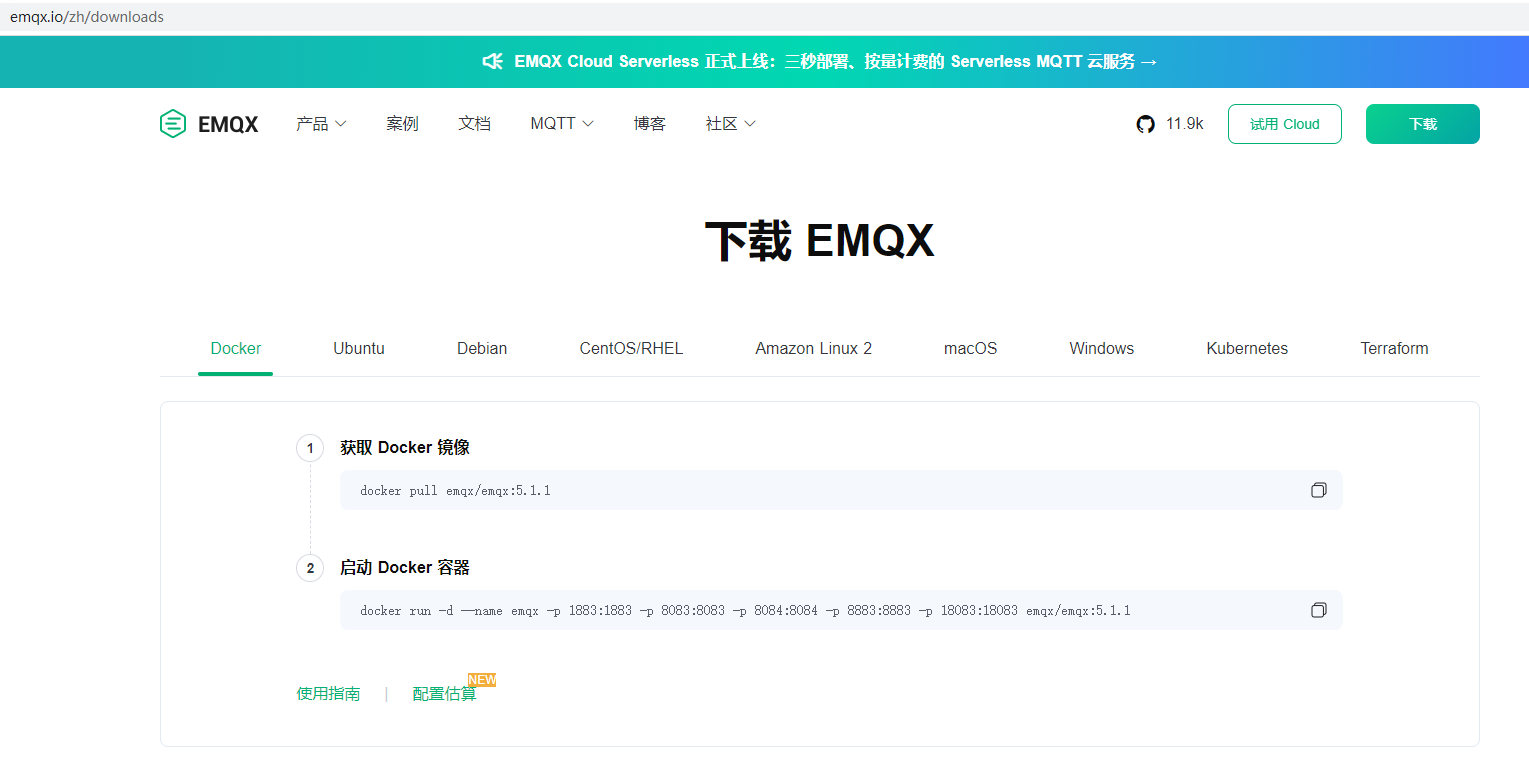Image resolution: width=1529 pixels, height=773 pixels.
Task: Click the 下载 EMQX page title
Action: point(819,242)
